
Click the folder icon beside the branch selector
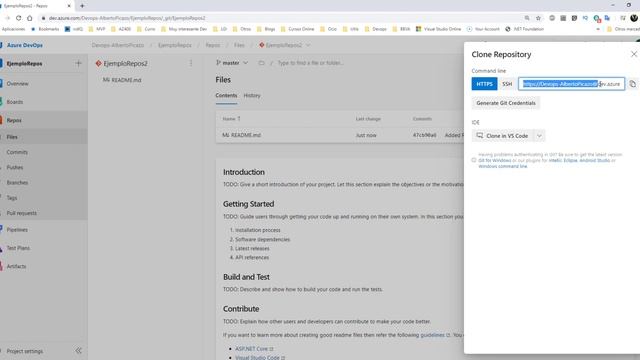(x=262, y=63)
